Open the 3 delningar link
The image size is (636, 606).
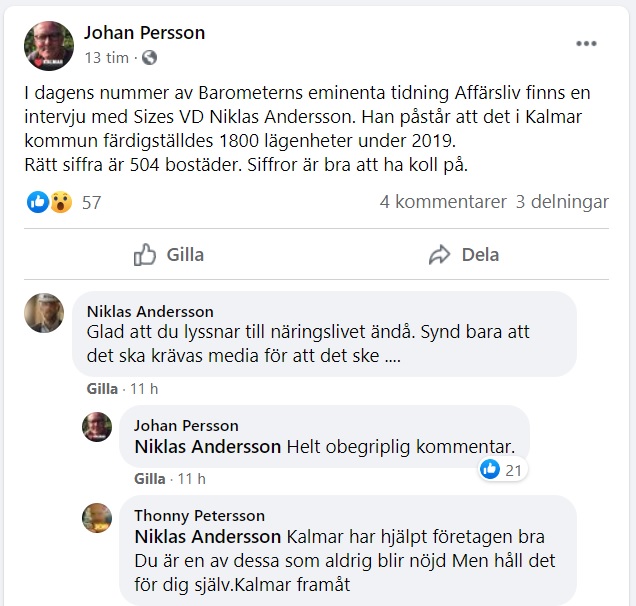562,202
